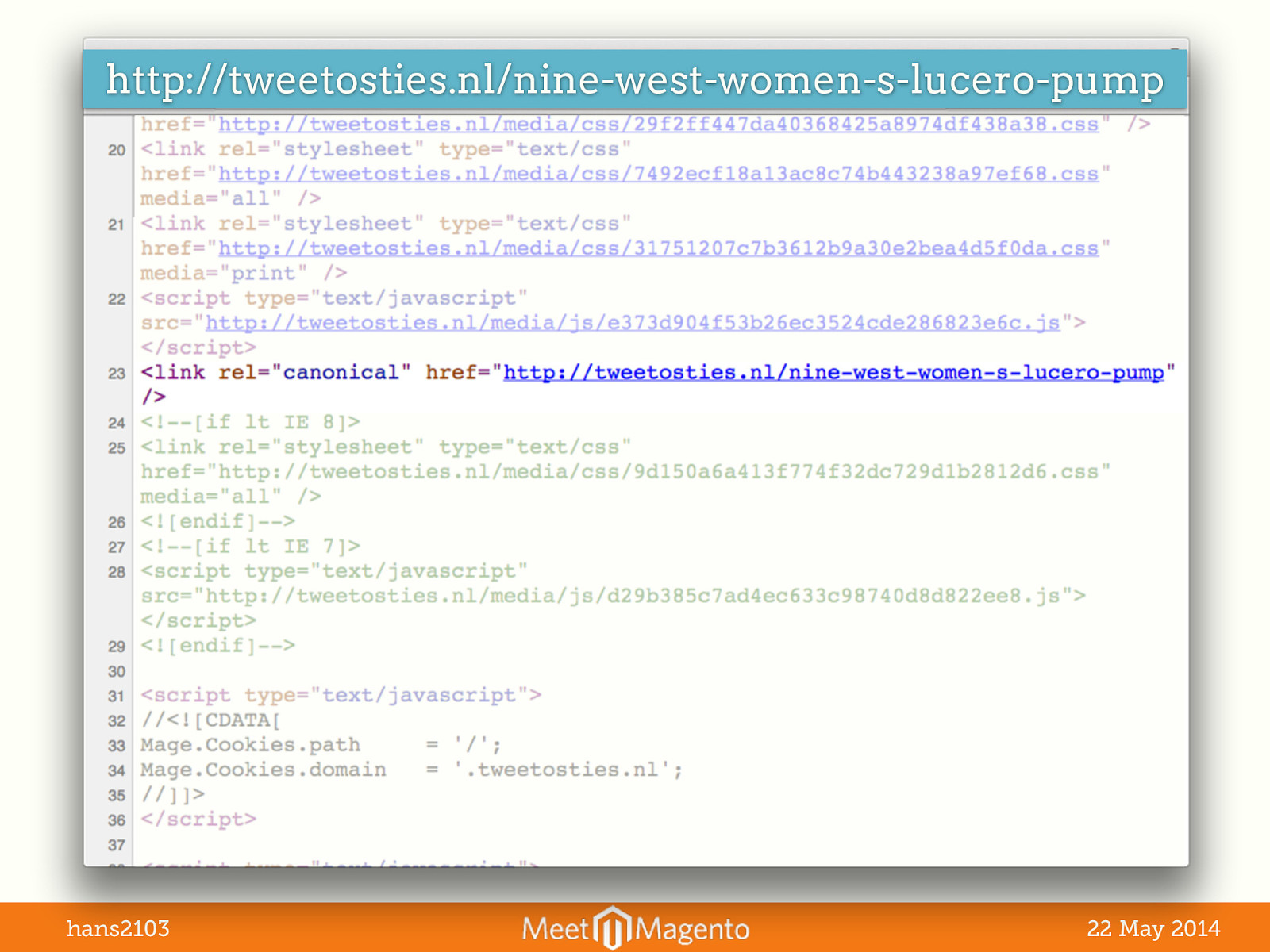Open the canonical nine-west-women-s-lucero-pump link
The height and width of the screenshot is (952, 1270).
[x=833, y=373]
